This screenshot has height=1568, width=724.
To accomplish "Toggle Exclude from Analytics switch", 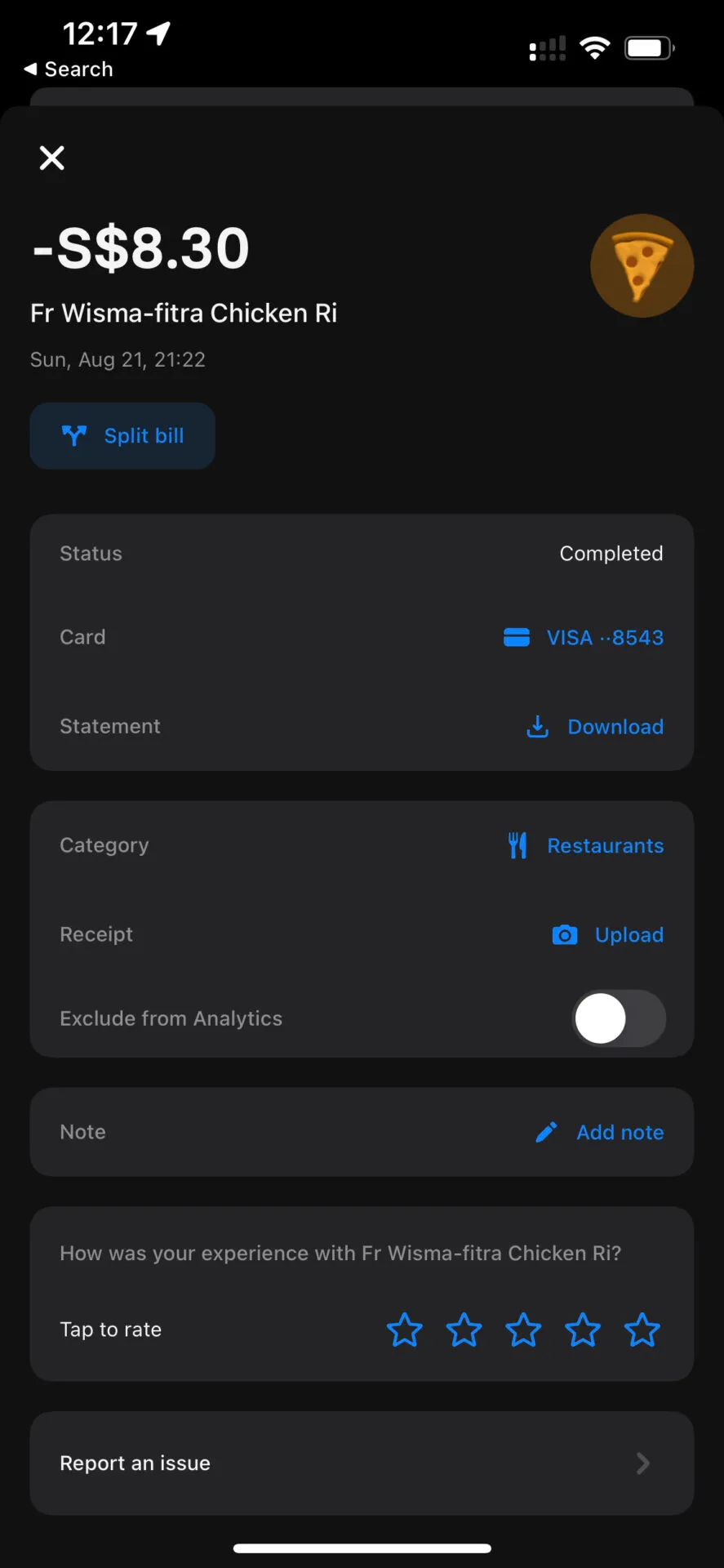I will pyautogui.click(x=619, y=1018).
